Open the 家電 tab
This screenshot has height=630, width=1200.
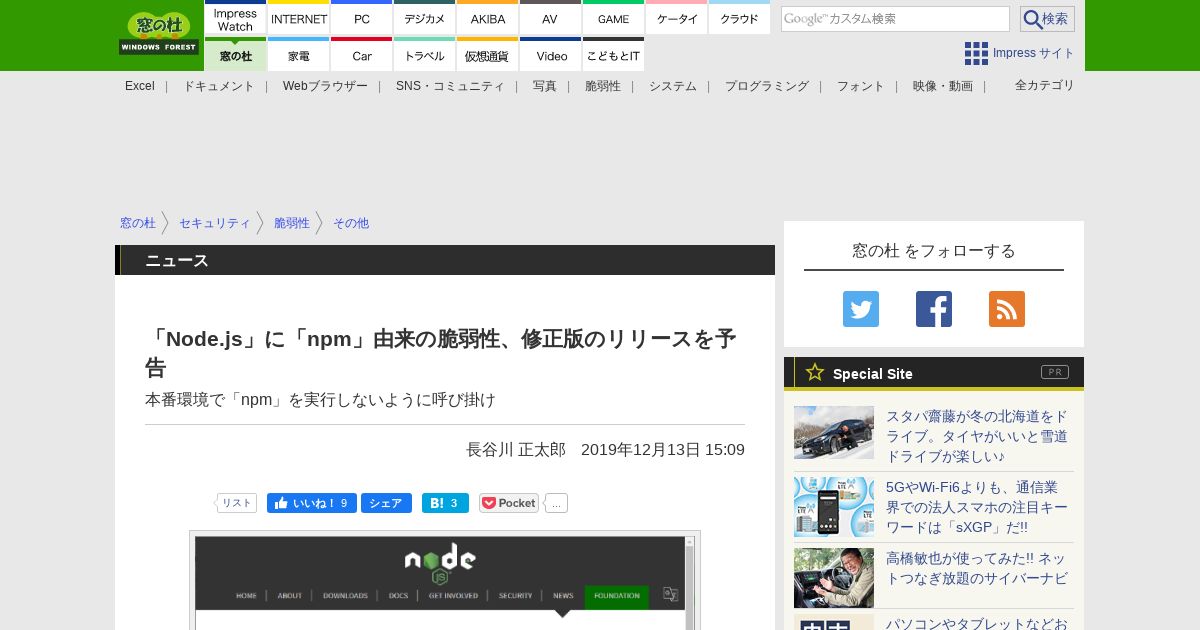(299, 55)
